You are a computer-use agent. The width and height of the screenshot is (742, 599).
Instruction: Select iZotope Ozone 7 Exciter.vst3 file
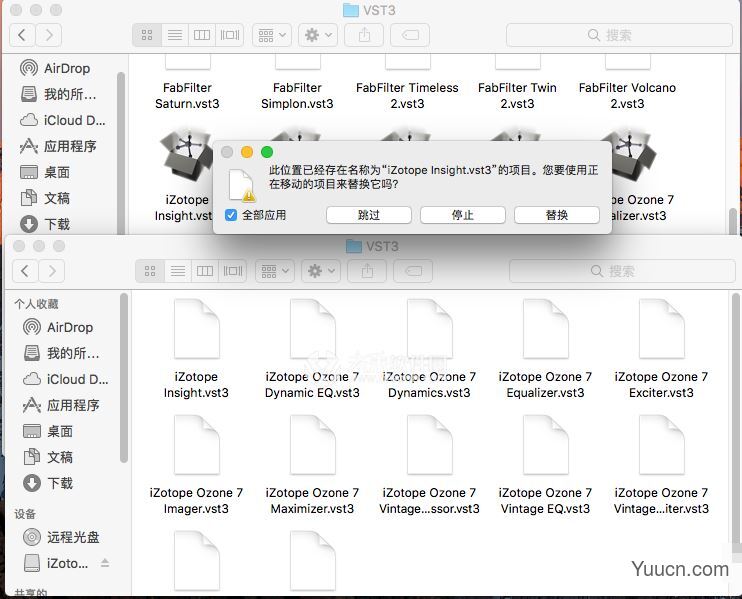661,349
